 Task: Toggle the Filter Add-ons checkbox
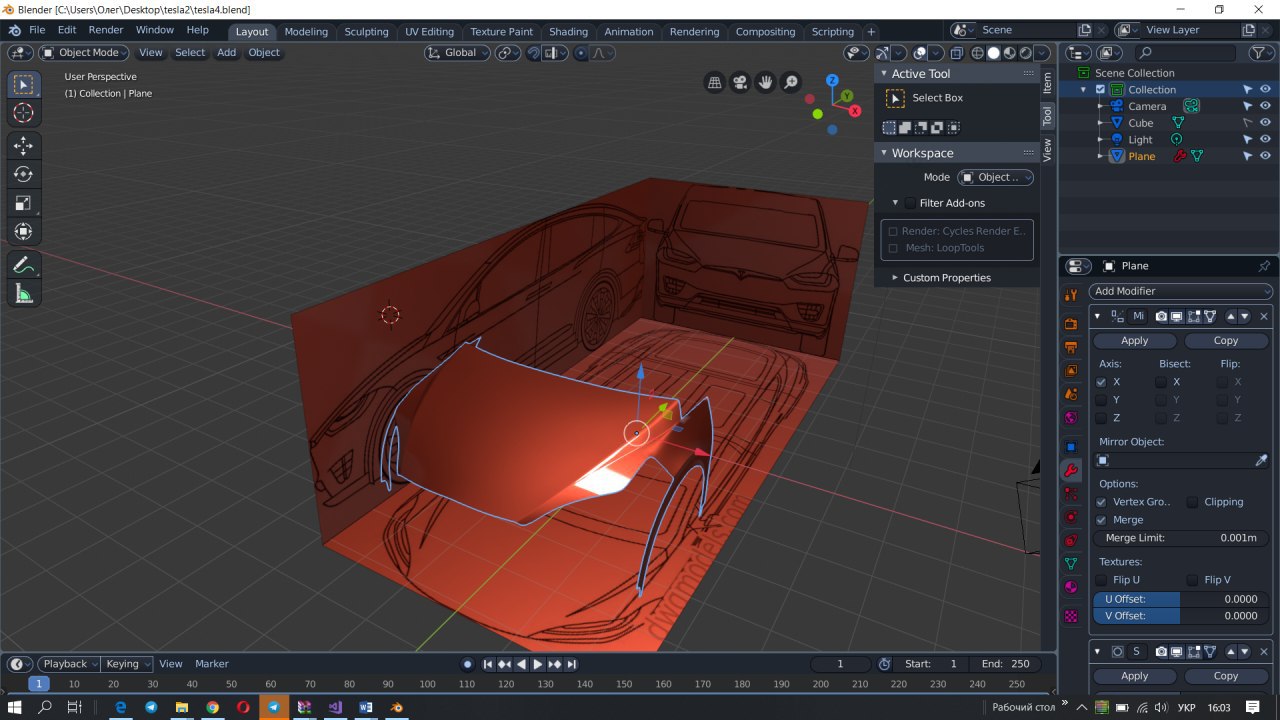(x=910, y=203)
